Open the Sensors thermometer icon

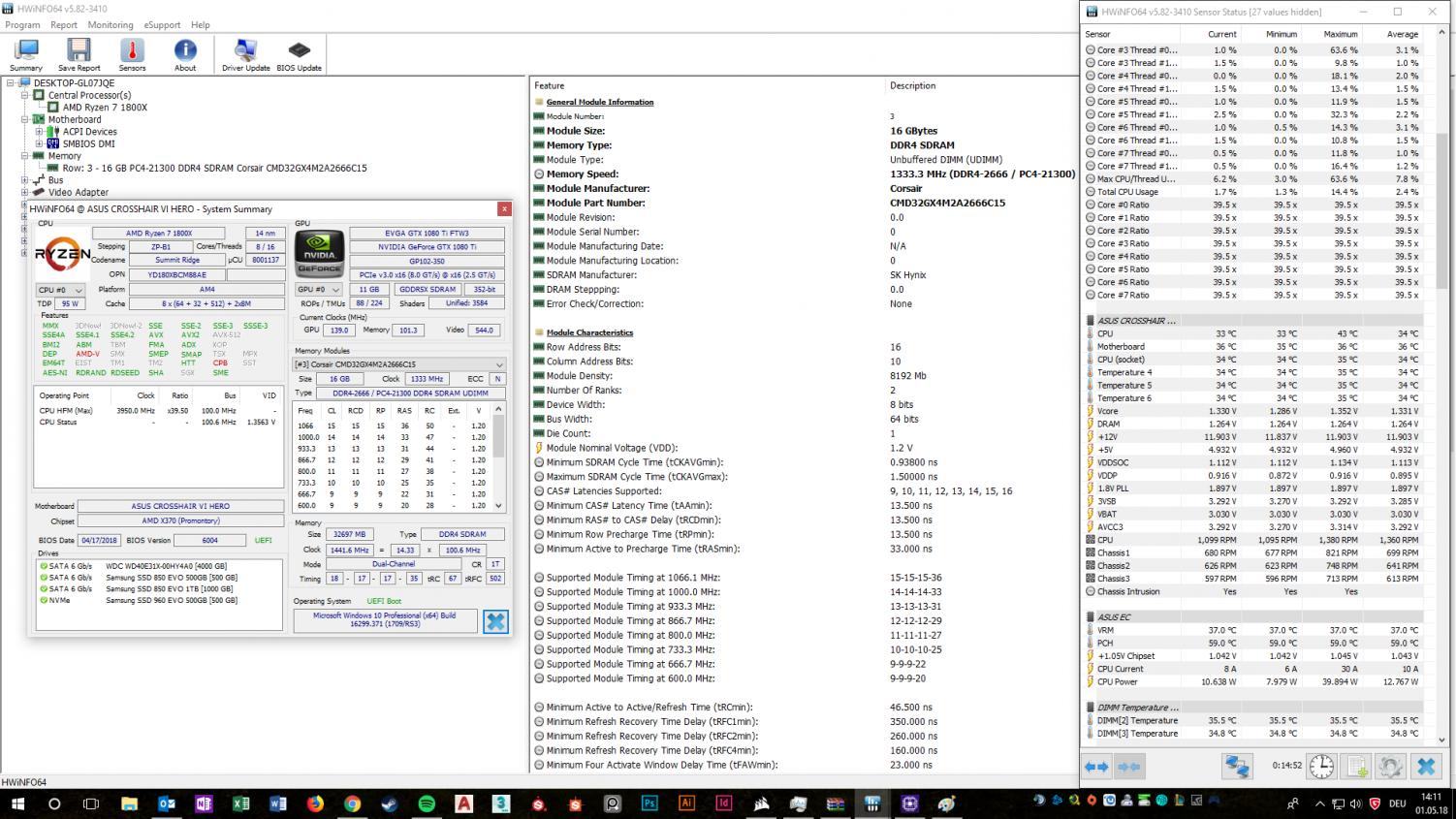click(x=132, y=55)
